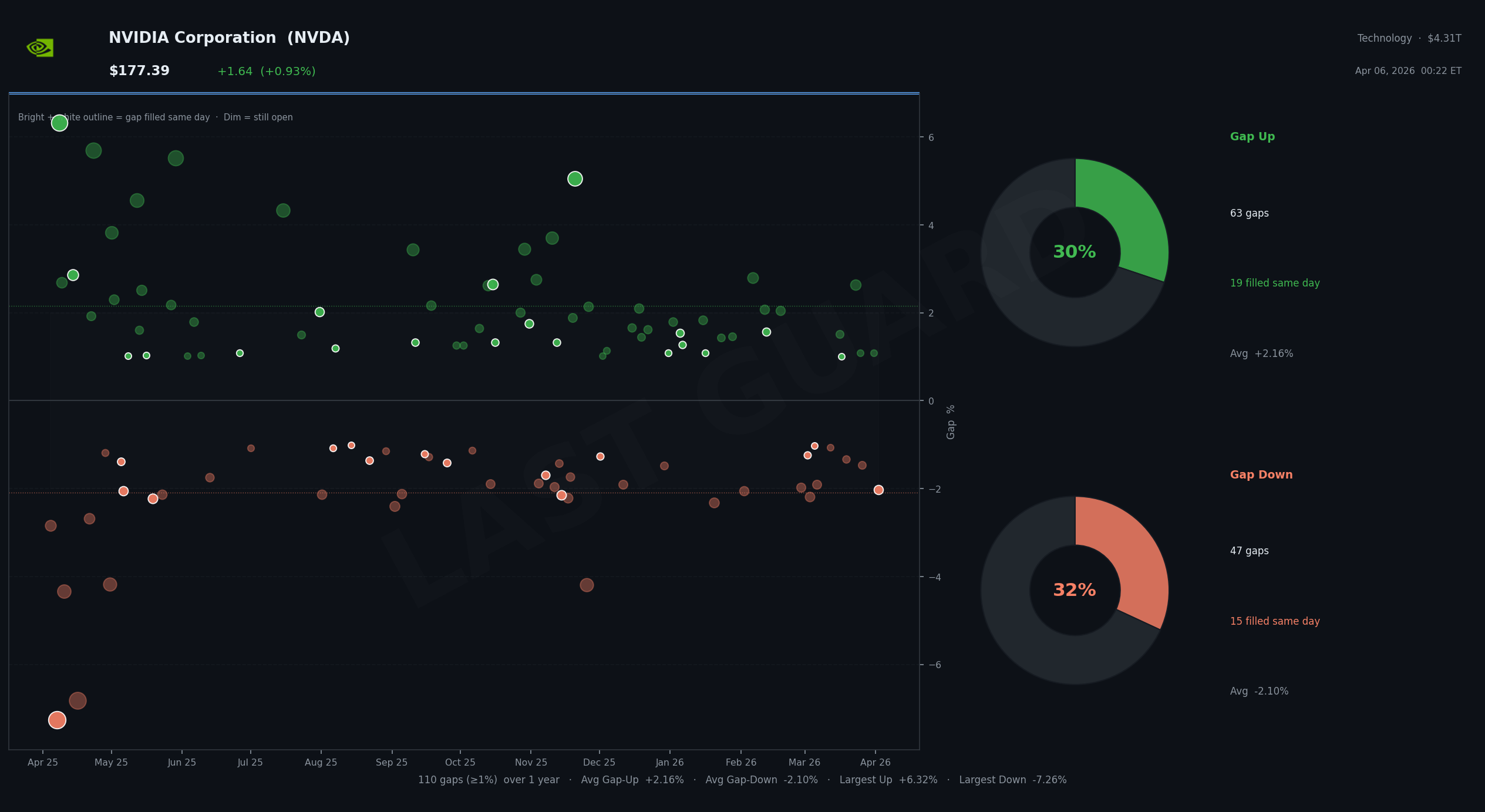
Task: Click the Gap Up heading
Action: tap(1252, 137)
